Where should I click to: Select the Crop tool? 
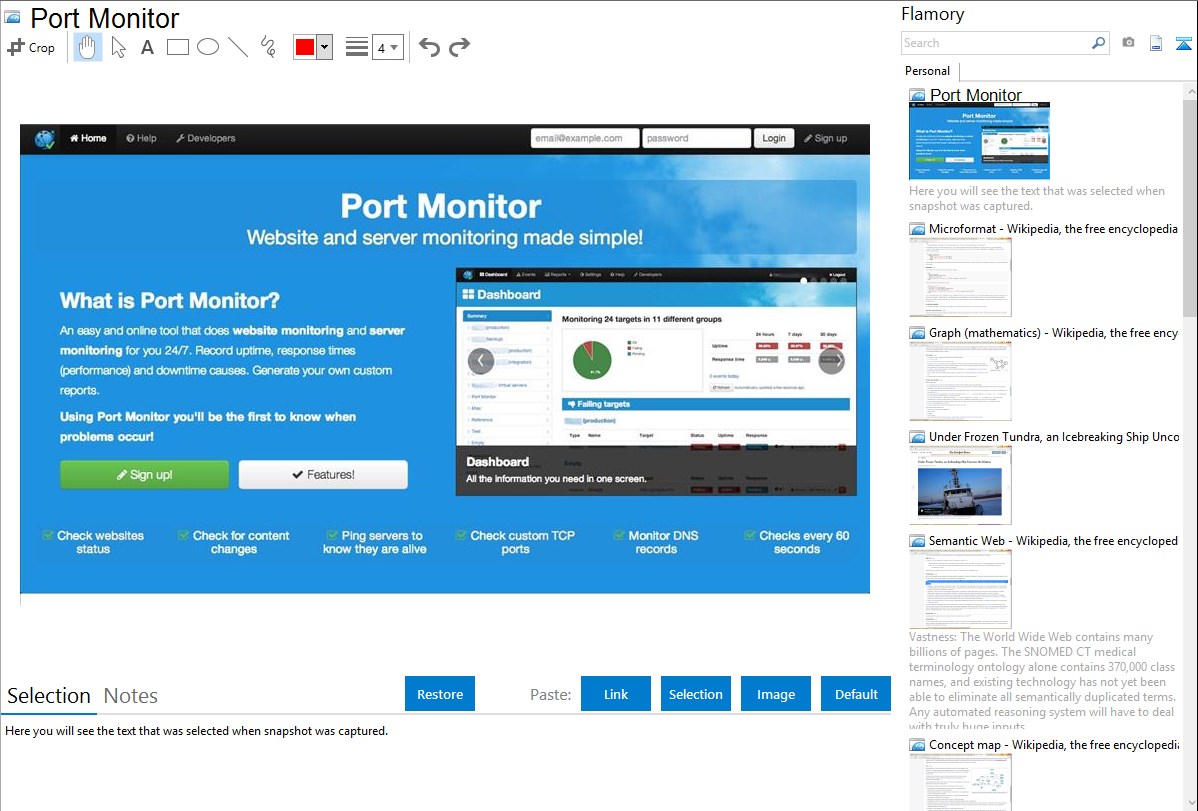31,47
